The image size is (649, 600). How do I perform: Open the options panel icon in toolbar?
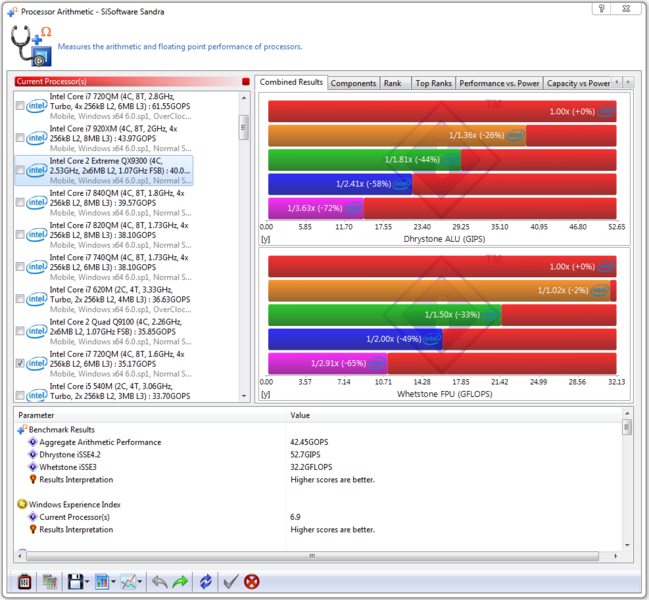point(24,582)
